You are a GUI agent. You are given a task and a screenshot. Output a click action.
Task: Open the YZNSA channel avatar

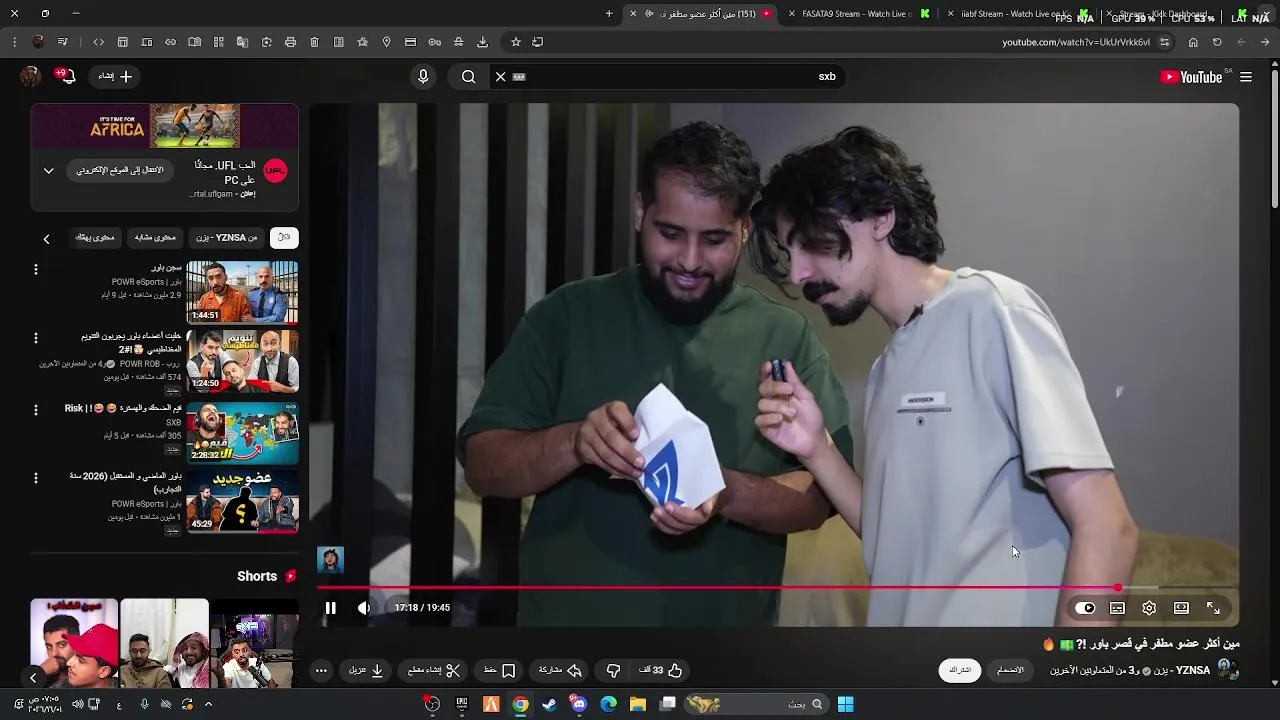tap(1228, 670)
